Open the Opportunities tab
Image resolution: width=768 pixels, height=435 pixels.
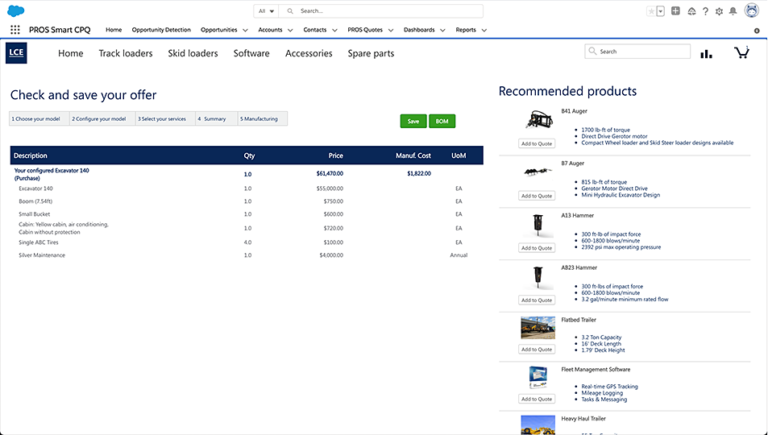coord(219,30)
